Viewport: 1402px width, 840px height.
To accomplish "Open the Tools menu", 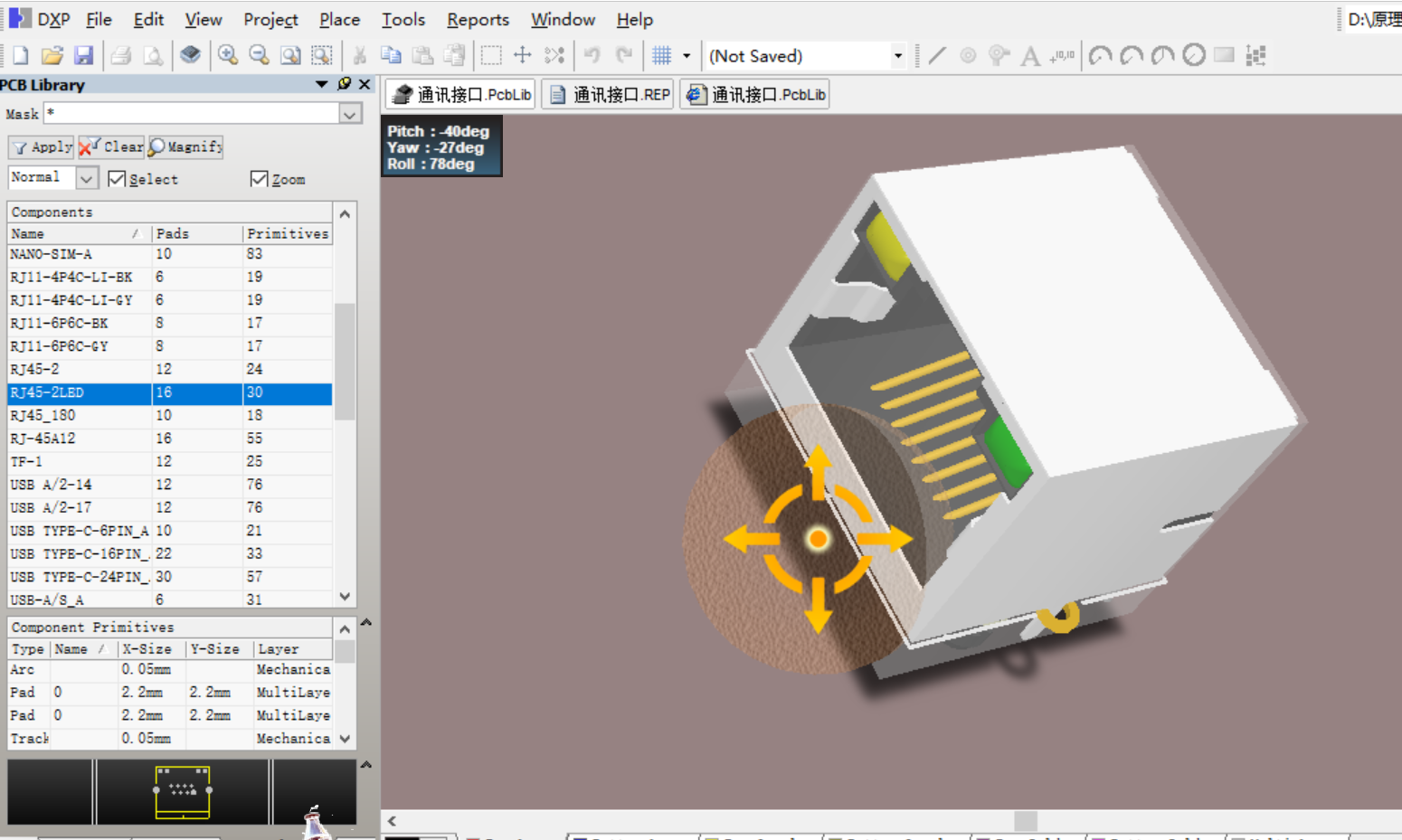I will pos(403,19).
